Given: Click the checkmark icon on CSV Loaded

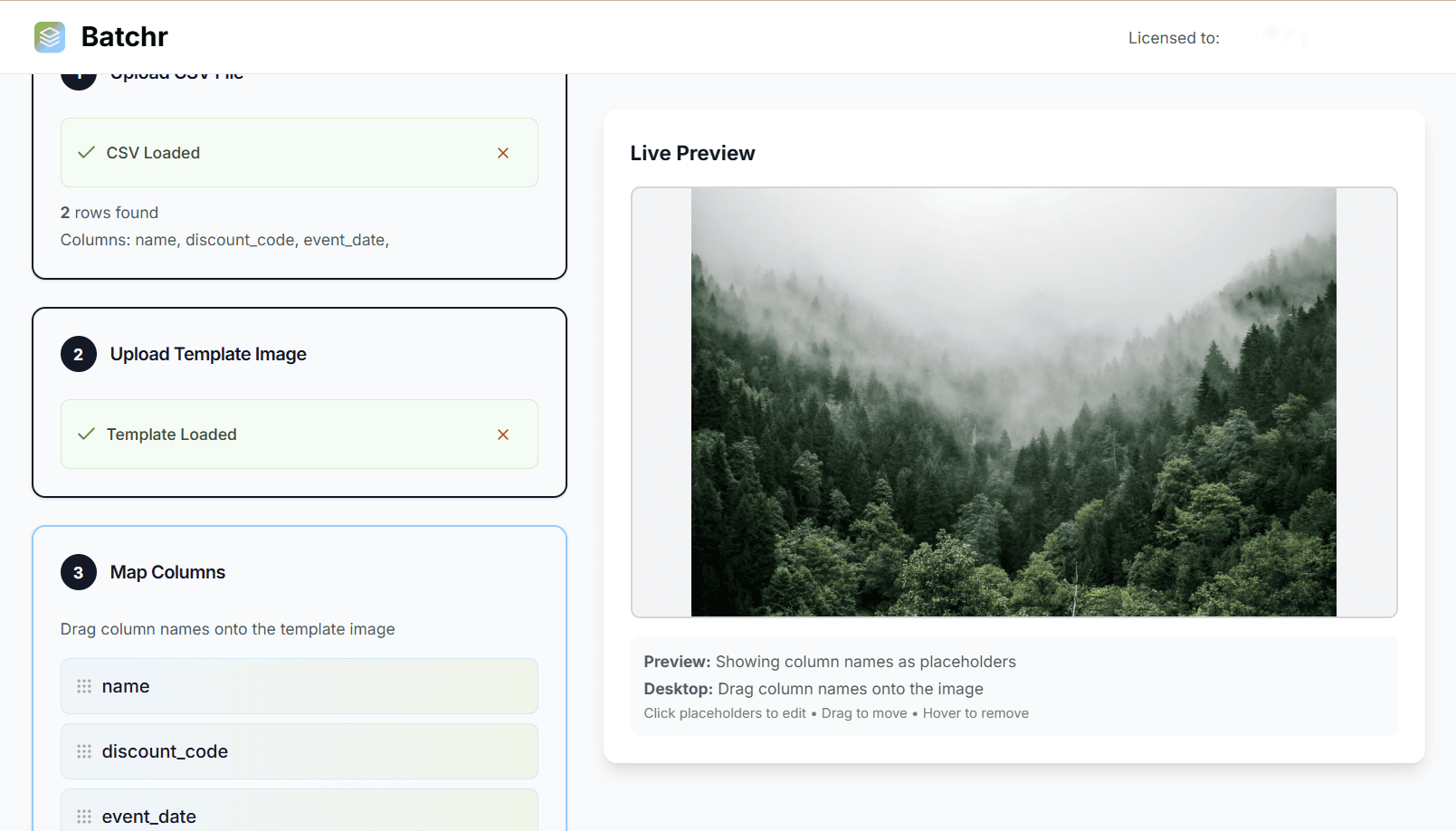Looking at the screenshot, I should [86, 152].
